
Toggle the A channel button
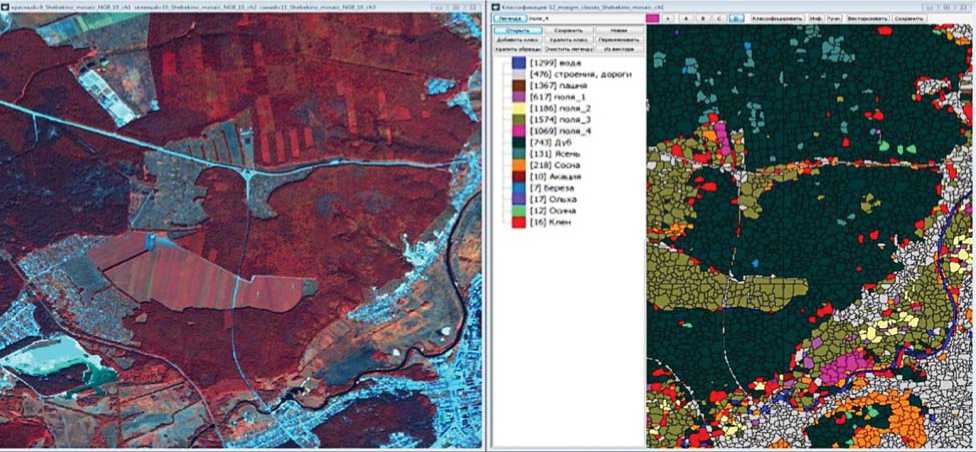coord(688,18)
